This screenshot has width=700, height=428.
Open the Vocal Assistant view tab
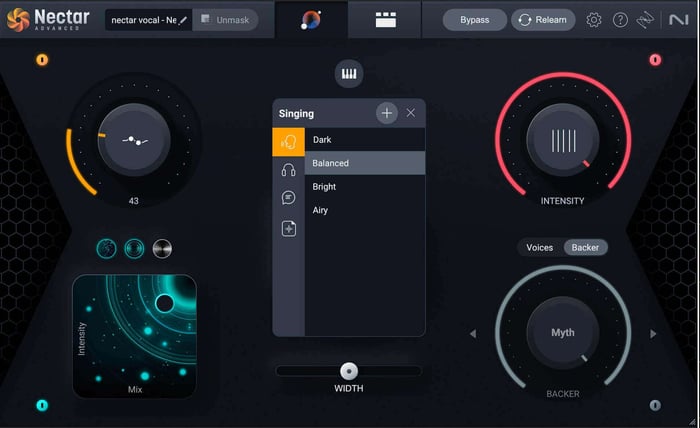point(311,20)
